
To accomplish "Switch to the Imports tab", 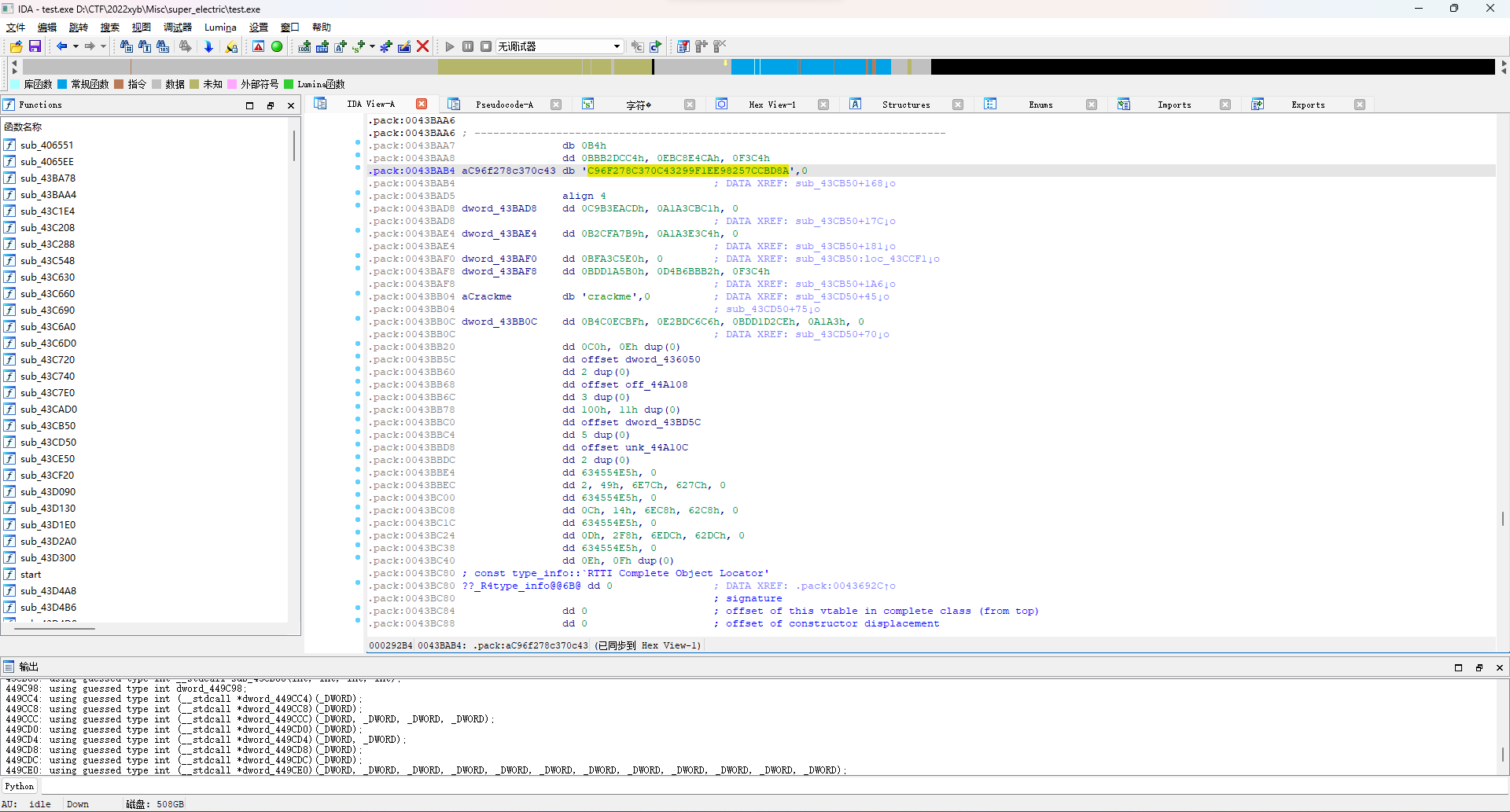I will pos(1174,105).
